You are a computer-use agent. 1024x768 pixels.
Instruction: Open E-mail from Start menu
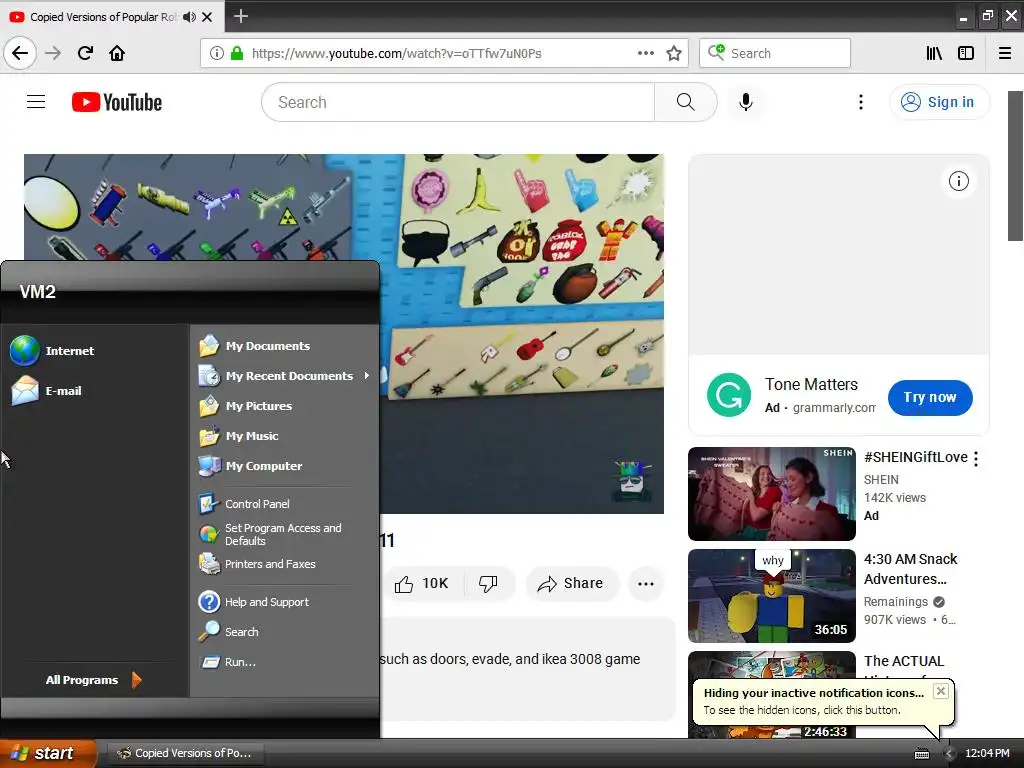click(x=47, y=391)
